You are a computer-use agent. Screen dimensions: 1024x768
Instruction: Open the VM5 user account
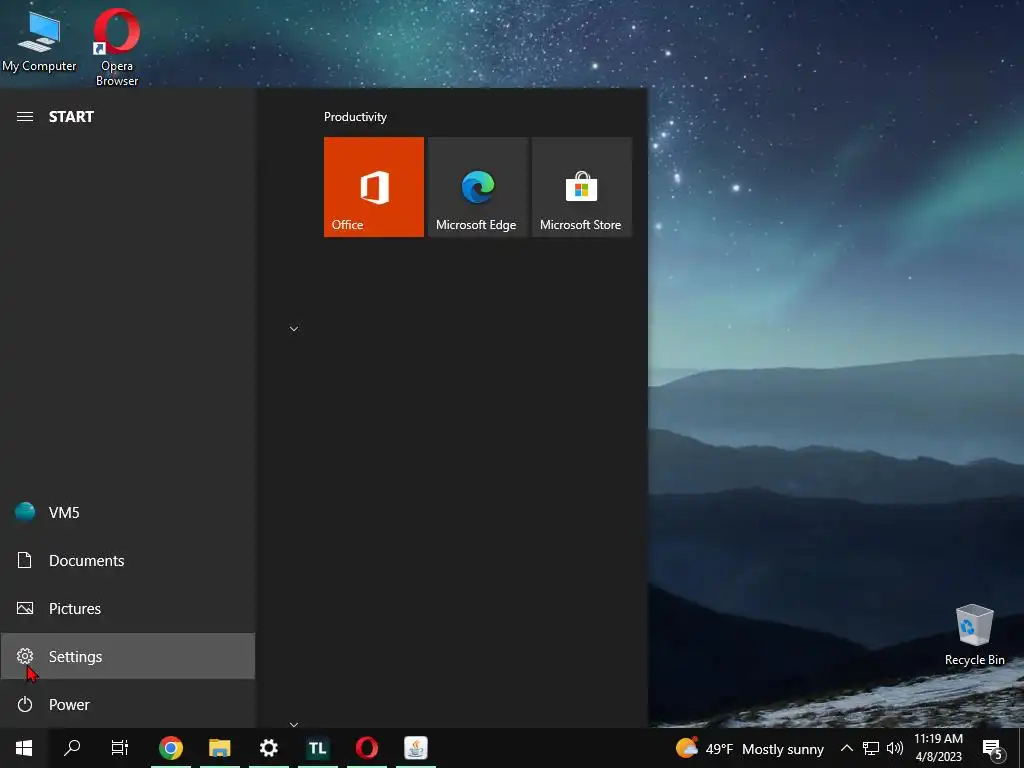pos(128,513)
